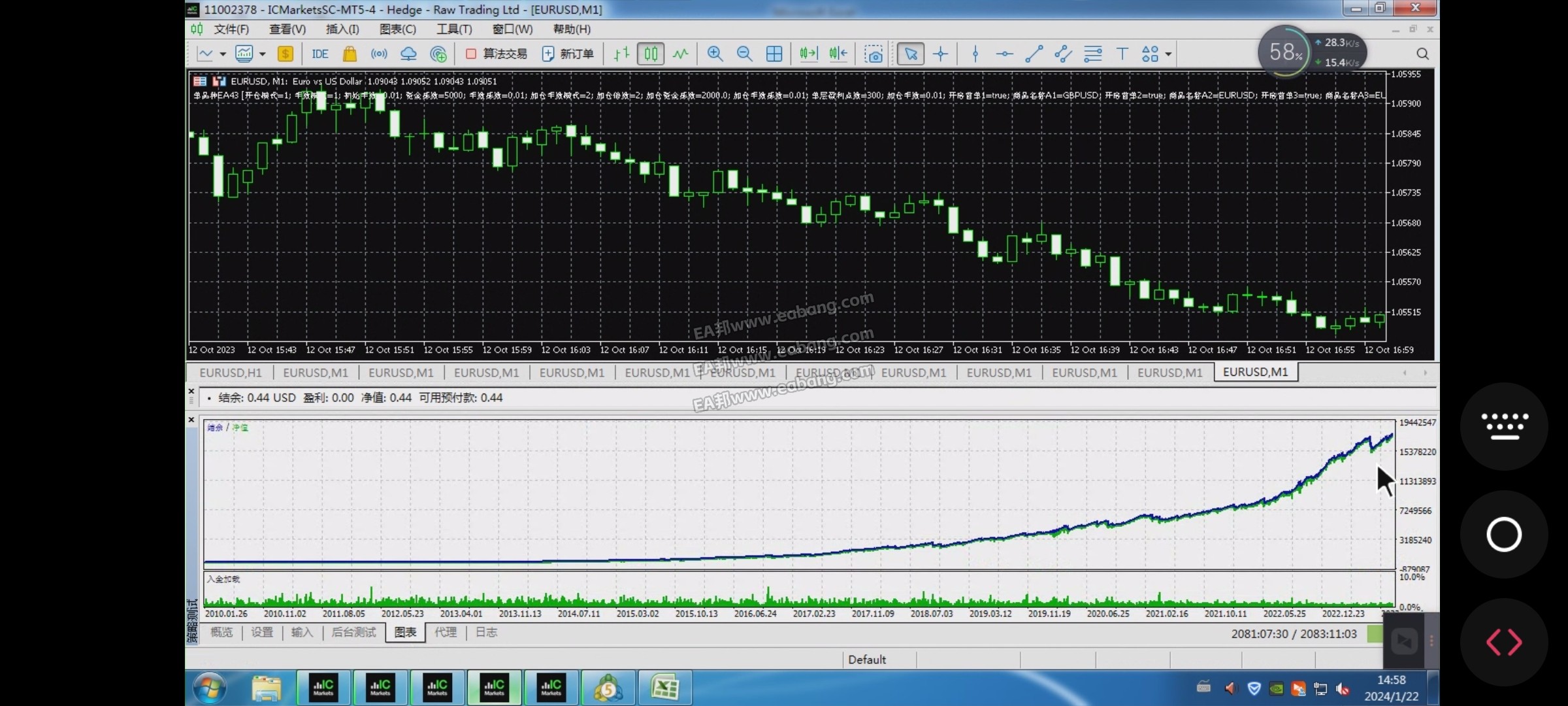Viewport: 1568px width, 706px height.
Task: Switch to the EURUSD,H1 chart tab
Action: [230, 372]
